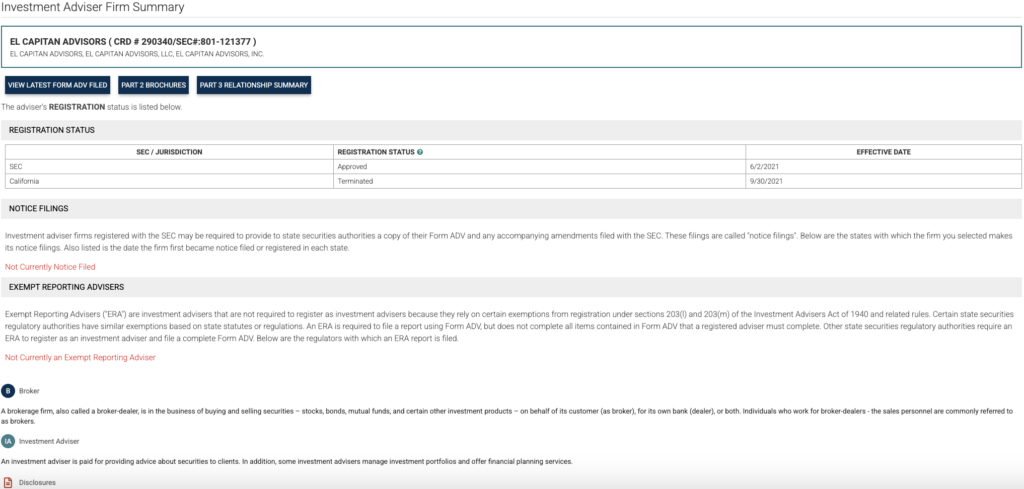Select the SEC / Jurisdiction column header
This screenshot has height=489, width=1024.
(169, 152)
